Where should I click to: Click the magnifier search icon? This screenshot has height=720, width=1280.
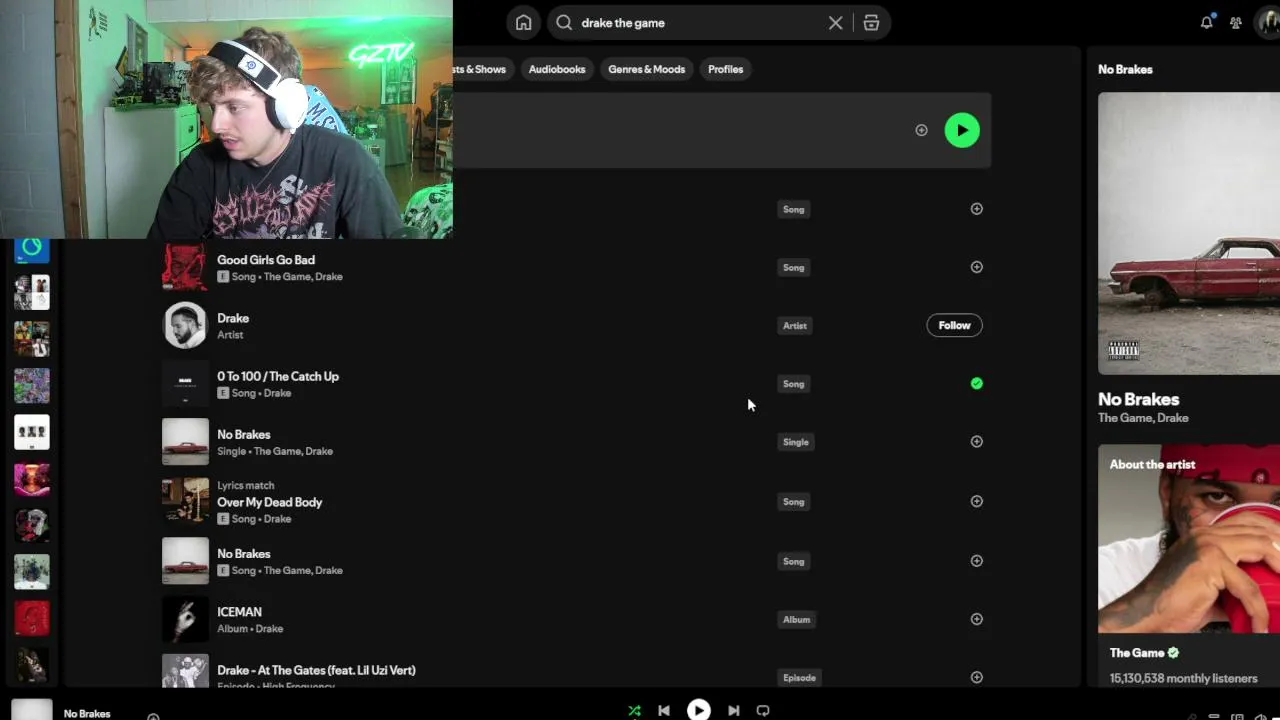tap(564, 23)
